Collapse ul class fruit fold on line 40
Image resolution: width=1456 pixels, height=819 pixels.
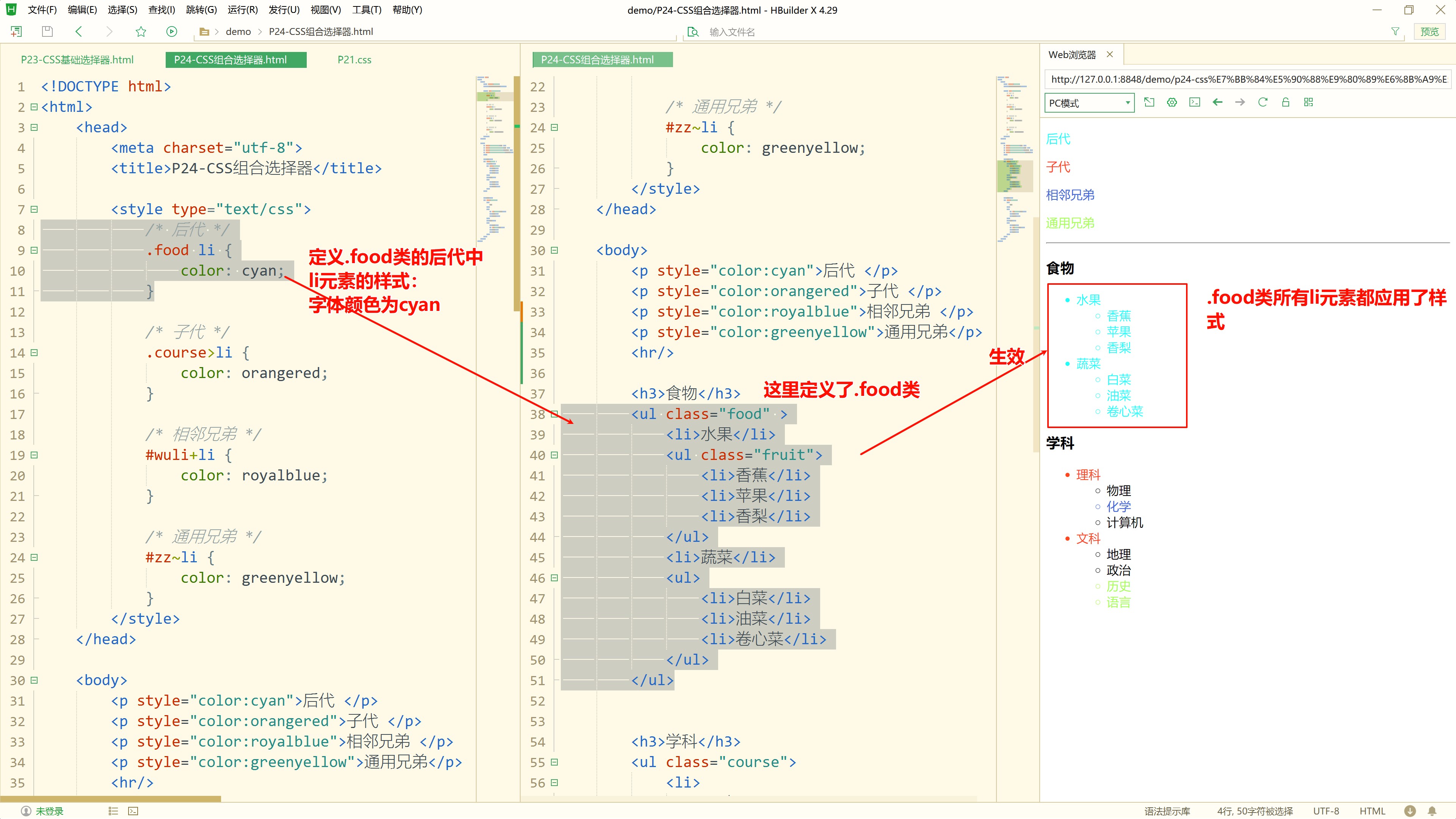pyautogui.click(x=554, y=455)
